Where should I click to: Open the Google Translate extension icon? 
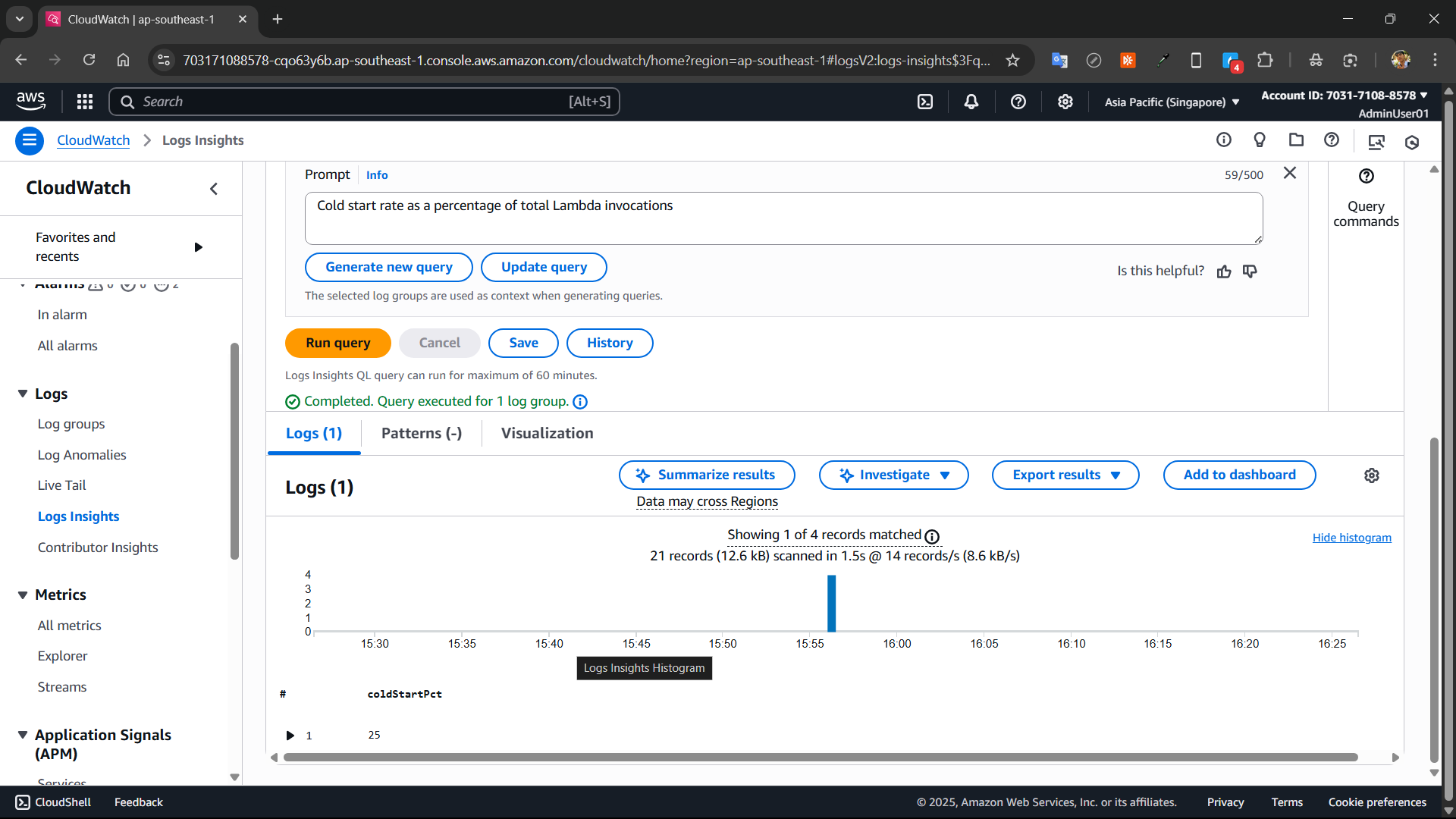(1059, 60)
